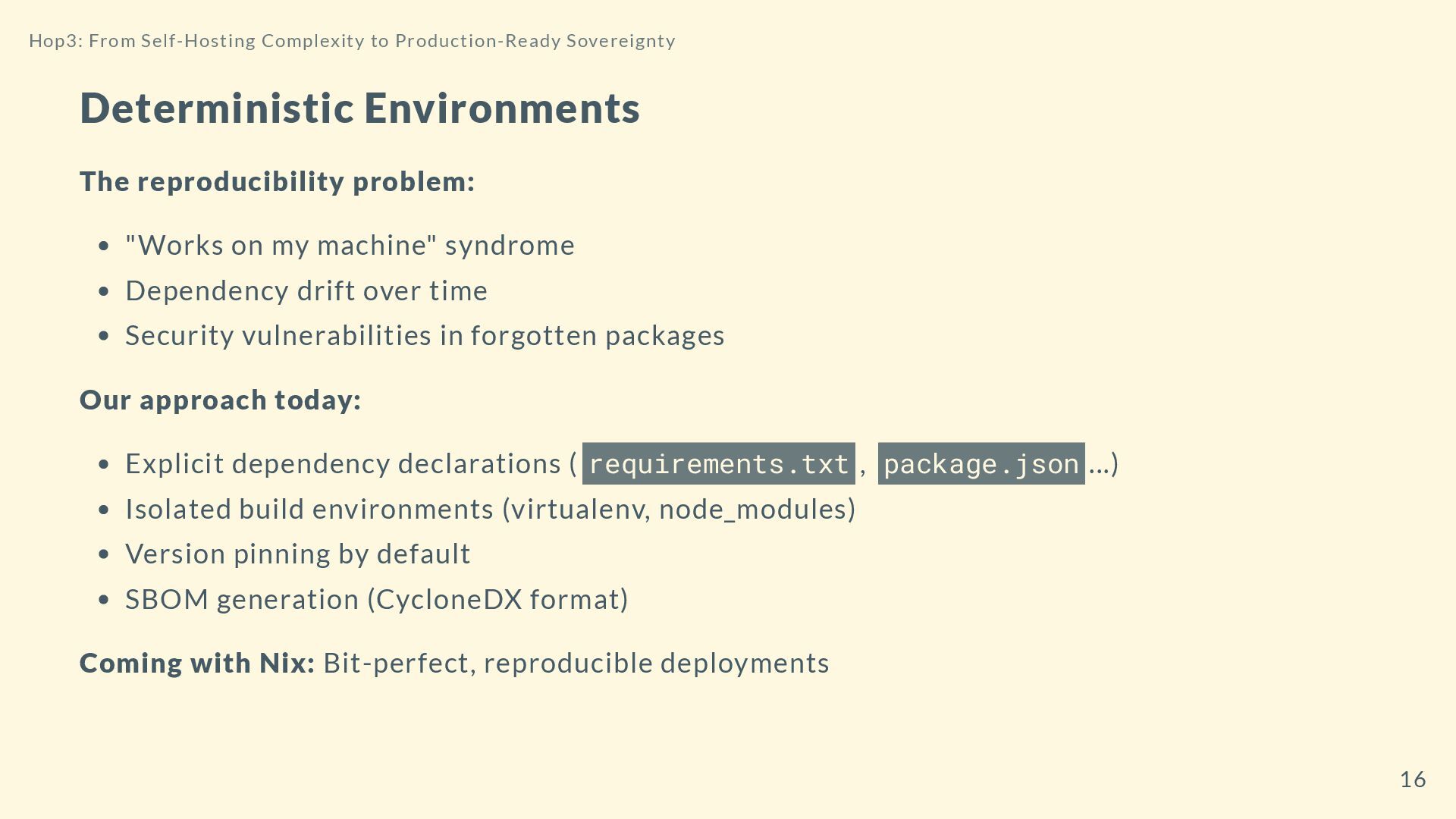The image size is (1456, 819).
Task: Click the slide title Deterministic Environments
Action: coord(359,108)
